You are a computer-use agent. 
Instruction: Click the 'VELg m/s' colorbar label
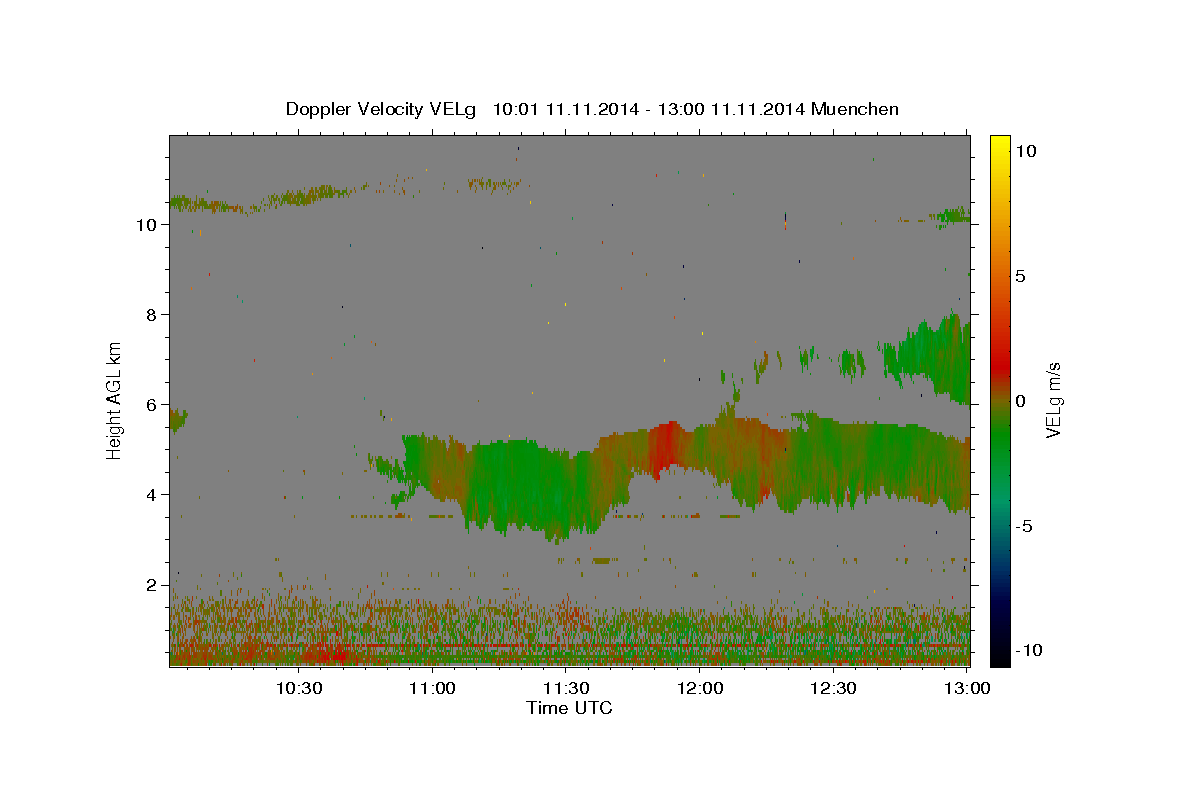(1053, 400)
